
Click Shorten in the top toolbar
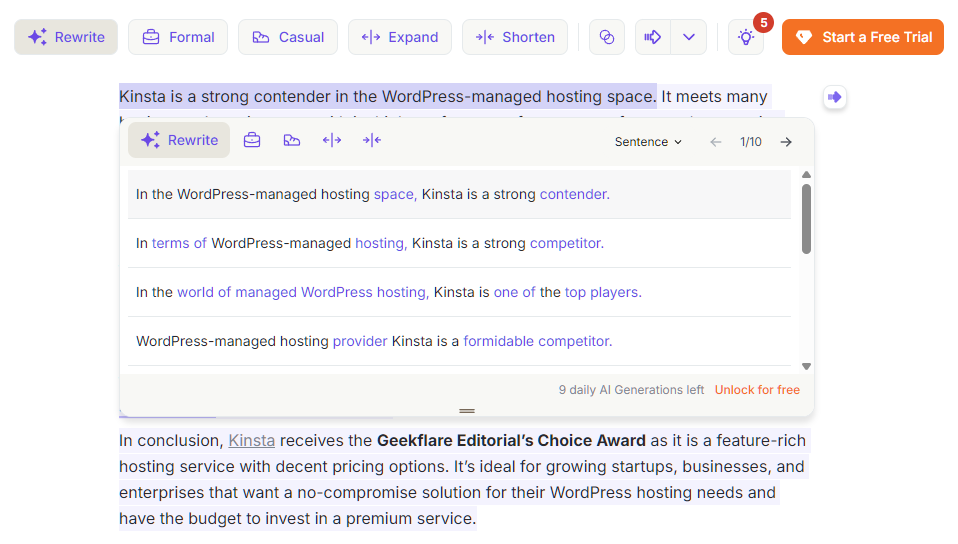coord(515,37)
